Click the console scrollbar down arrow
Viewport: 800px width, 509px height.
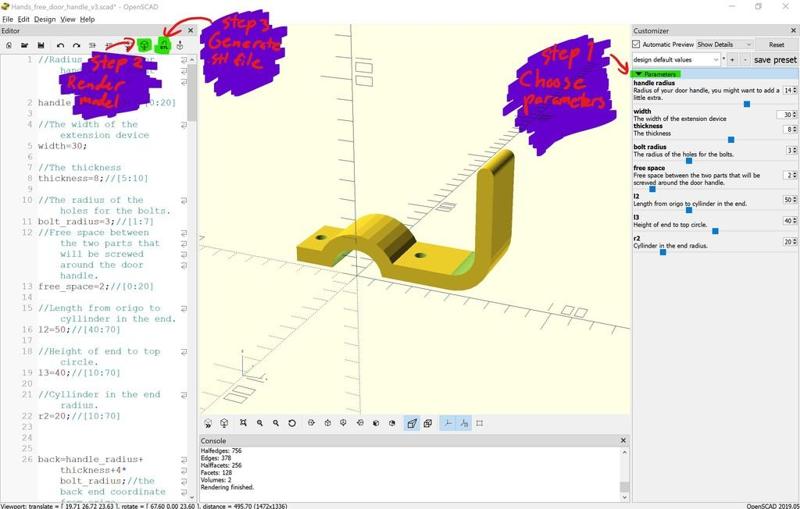coord(624,497)
